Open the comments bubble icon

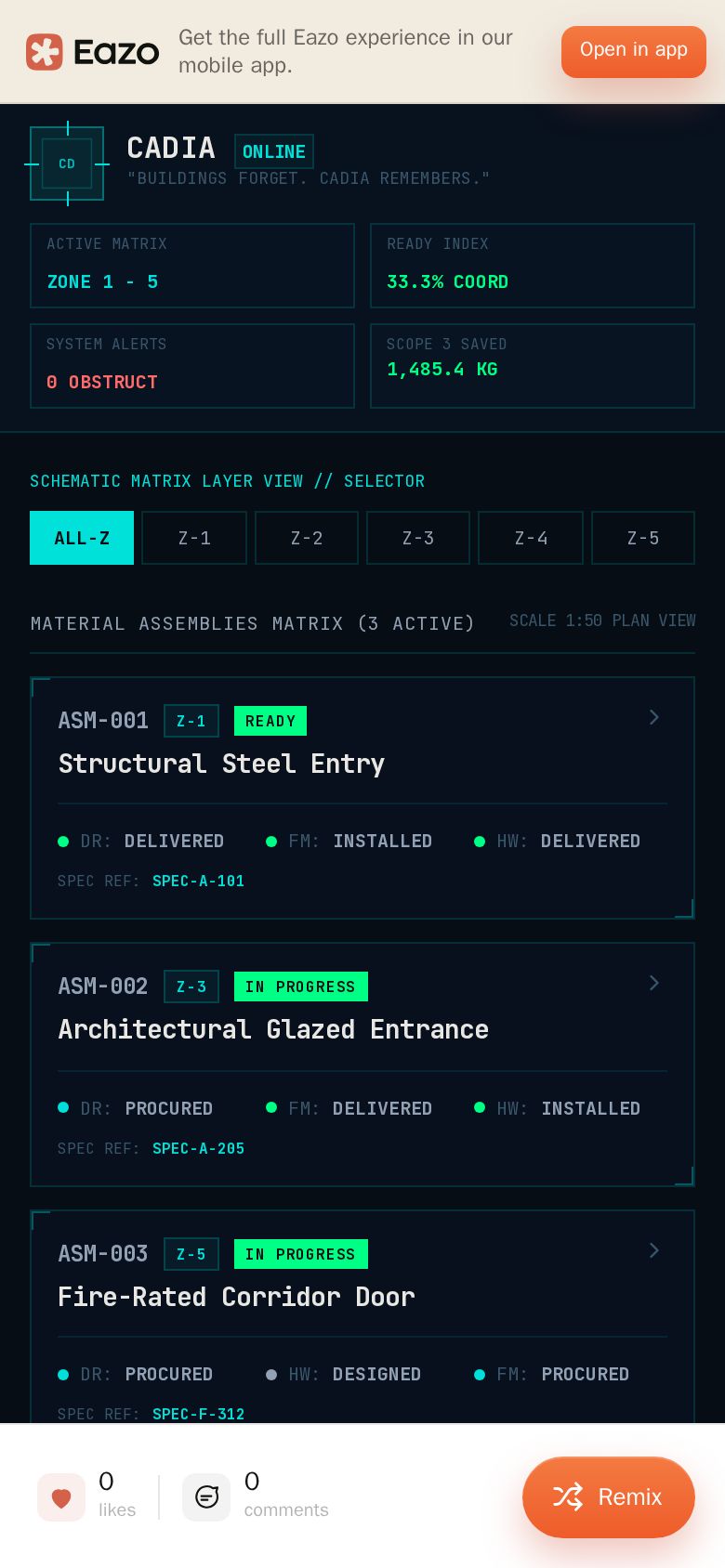(x=206, y=1497)
